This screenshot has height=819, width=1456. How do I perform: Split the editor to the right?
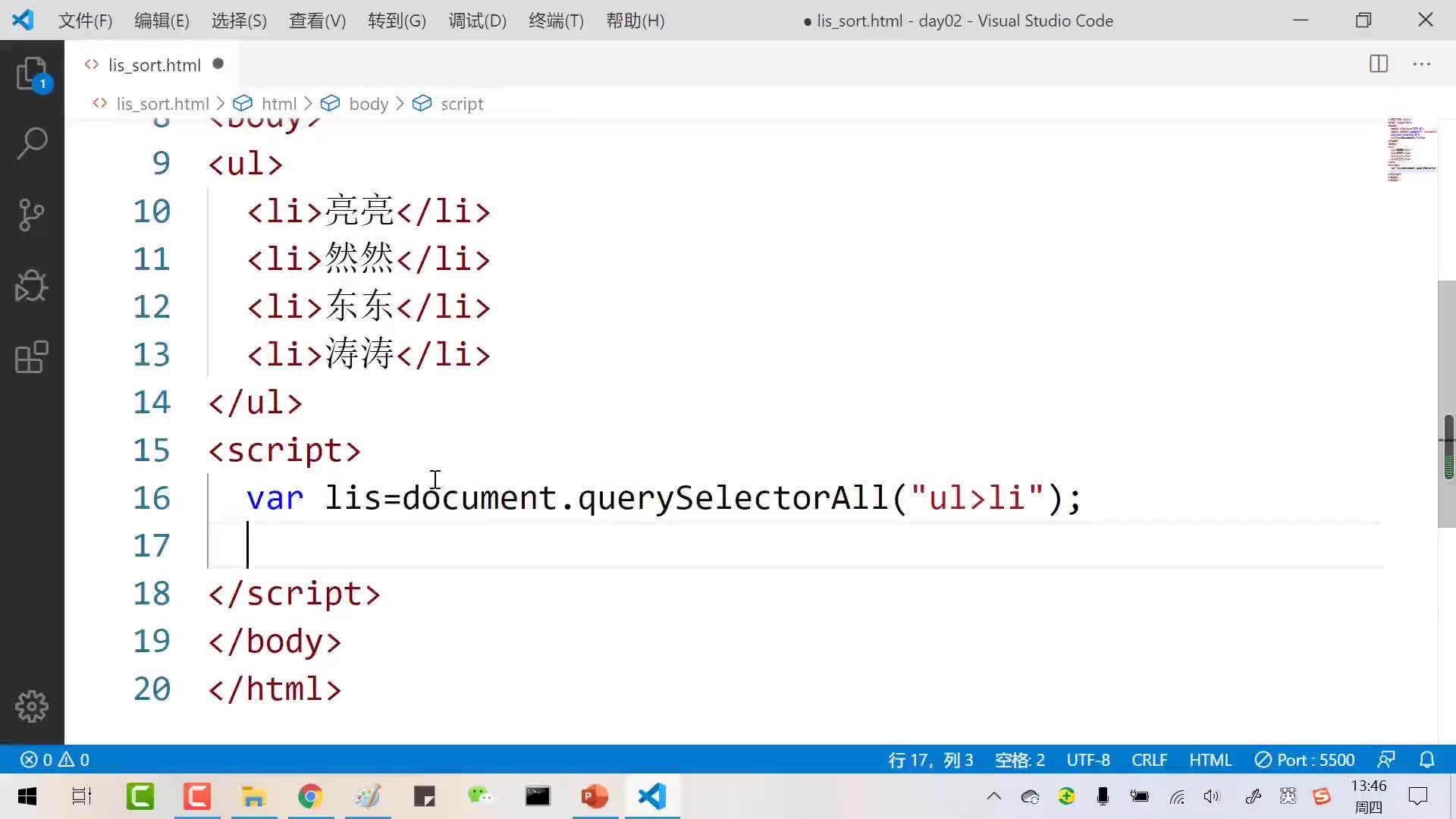click(x=1379, y=64)
